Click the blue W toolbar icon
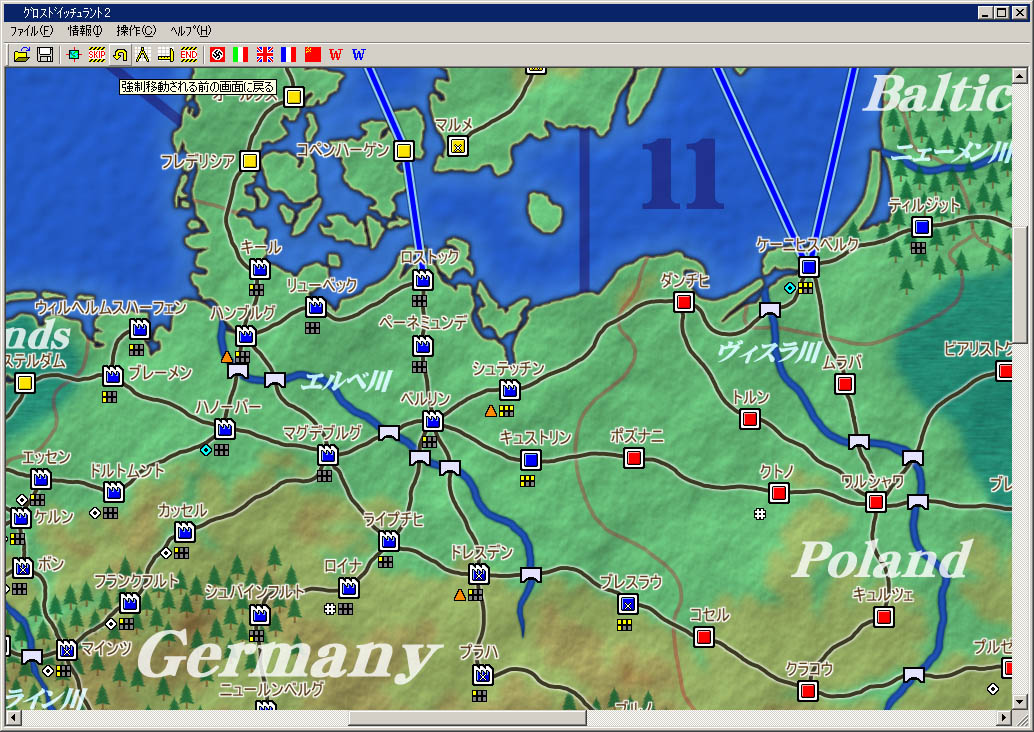This screenshot has height=732, width=1034. pos(359,54)
